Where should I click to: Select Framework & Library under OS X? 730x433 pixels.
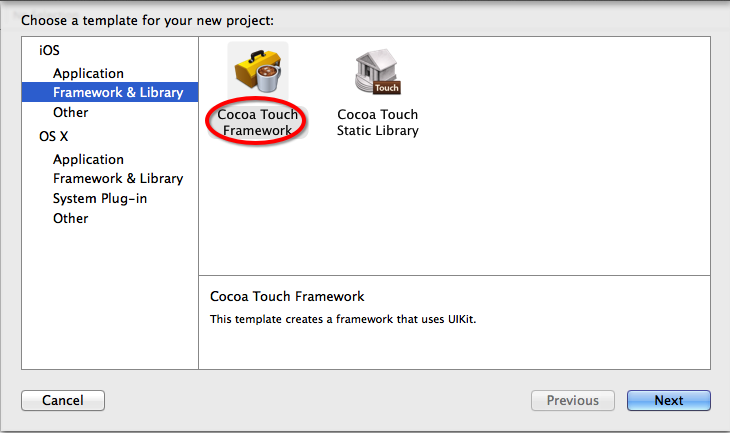(118, 179)
